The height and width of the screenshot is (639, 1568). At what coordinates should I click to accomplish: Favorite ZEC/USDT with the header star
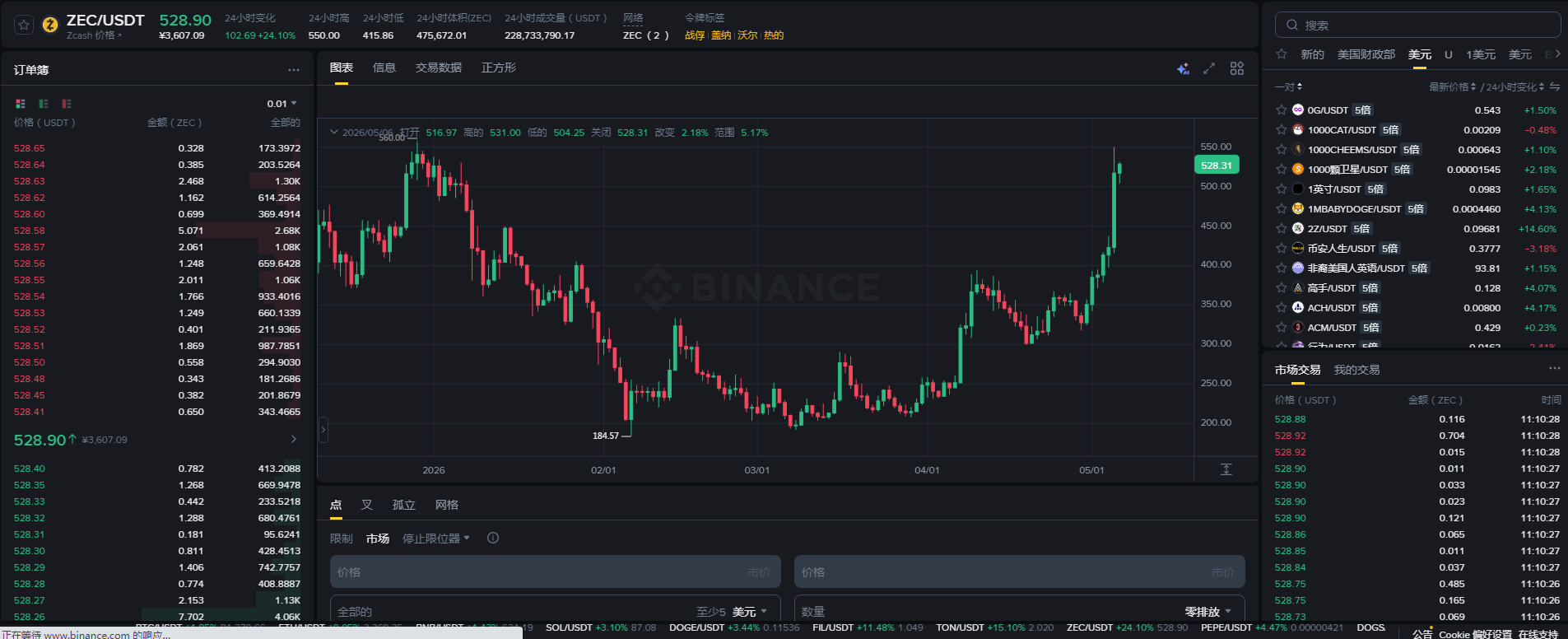[24, 25]
